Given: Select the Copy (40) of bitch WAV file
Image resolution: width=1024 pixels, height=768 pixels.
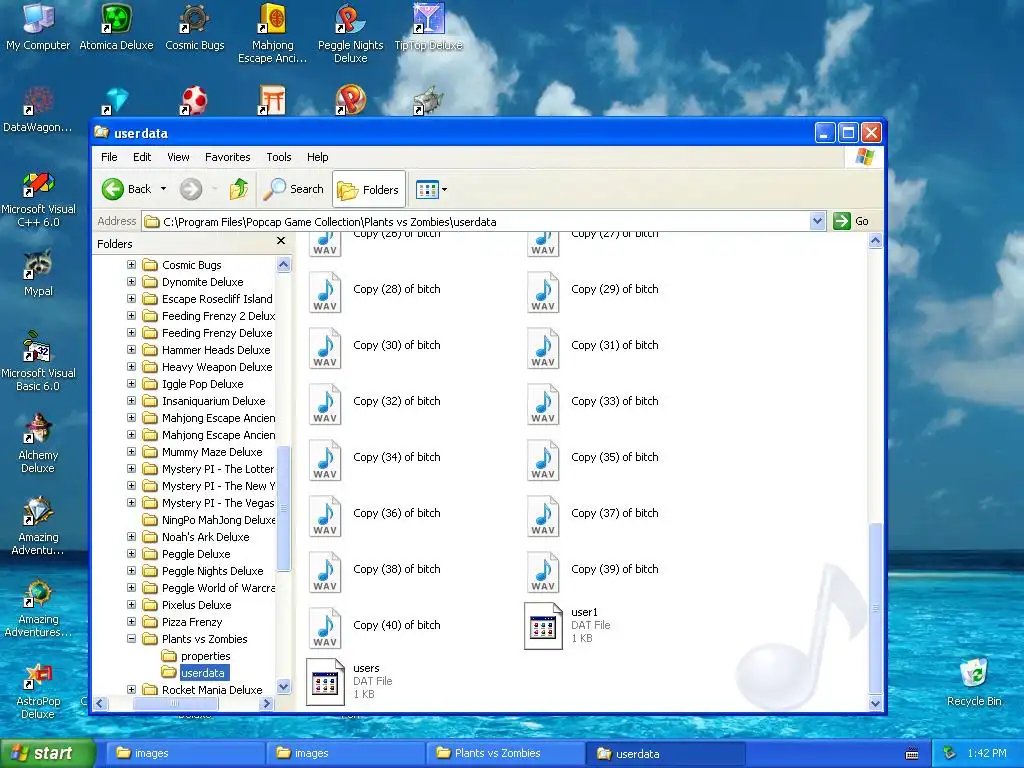Looking at the screenshot, I should click(x=375, y=629).
